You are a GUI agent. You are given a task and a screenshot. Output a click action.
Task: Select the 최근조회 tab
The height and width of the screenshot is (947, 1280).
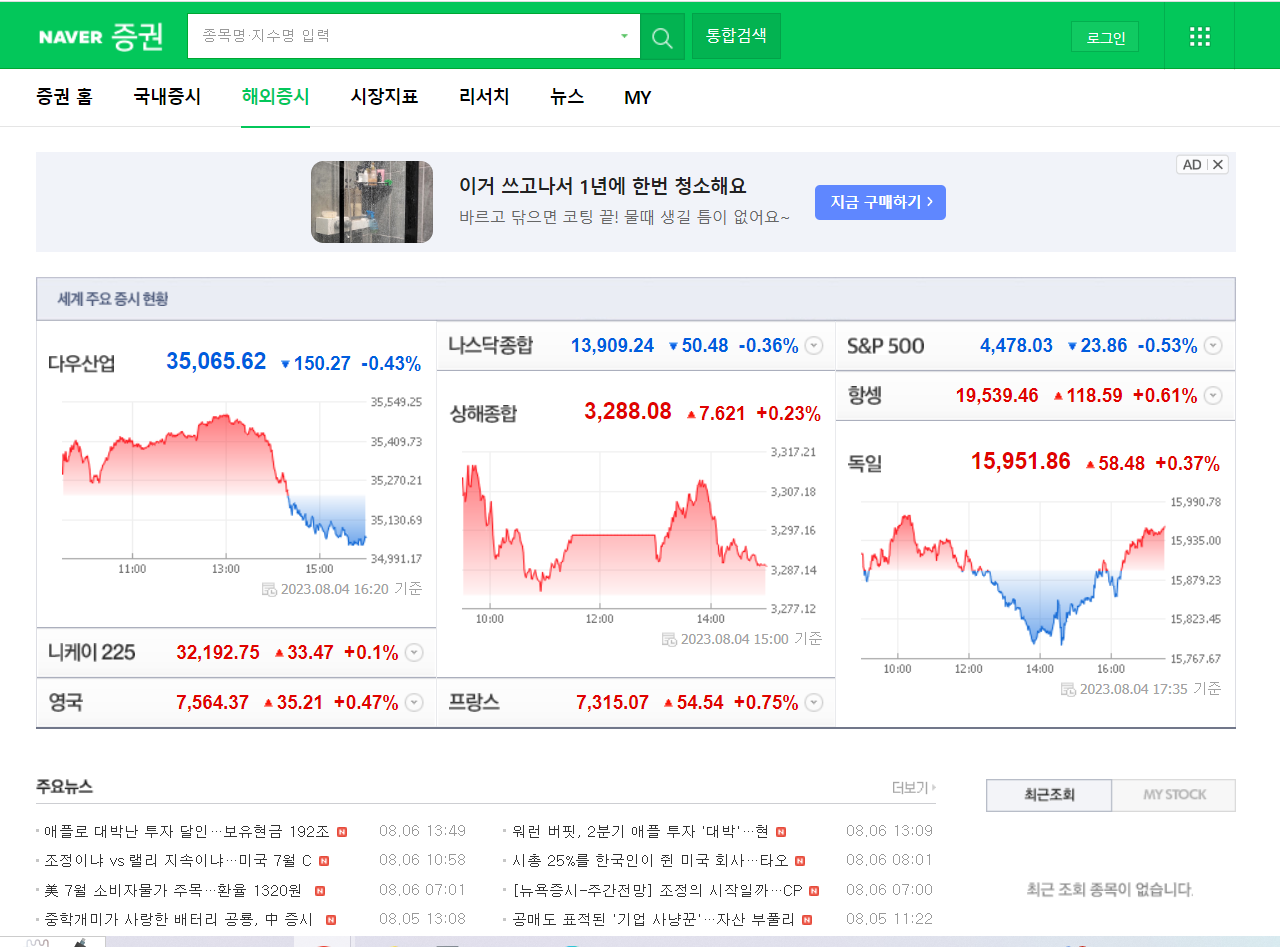[x=1048, y=795]
